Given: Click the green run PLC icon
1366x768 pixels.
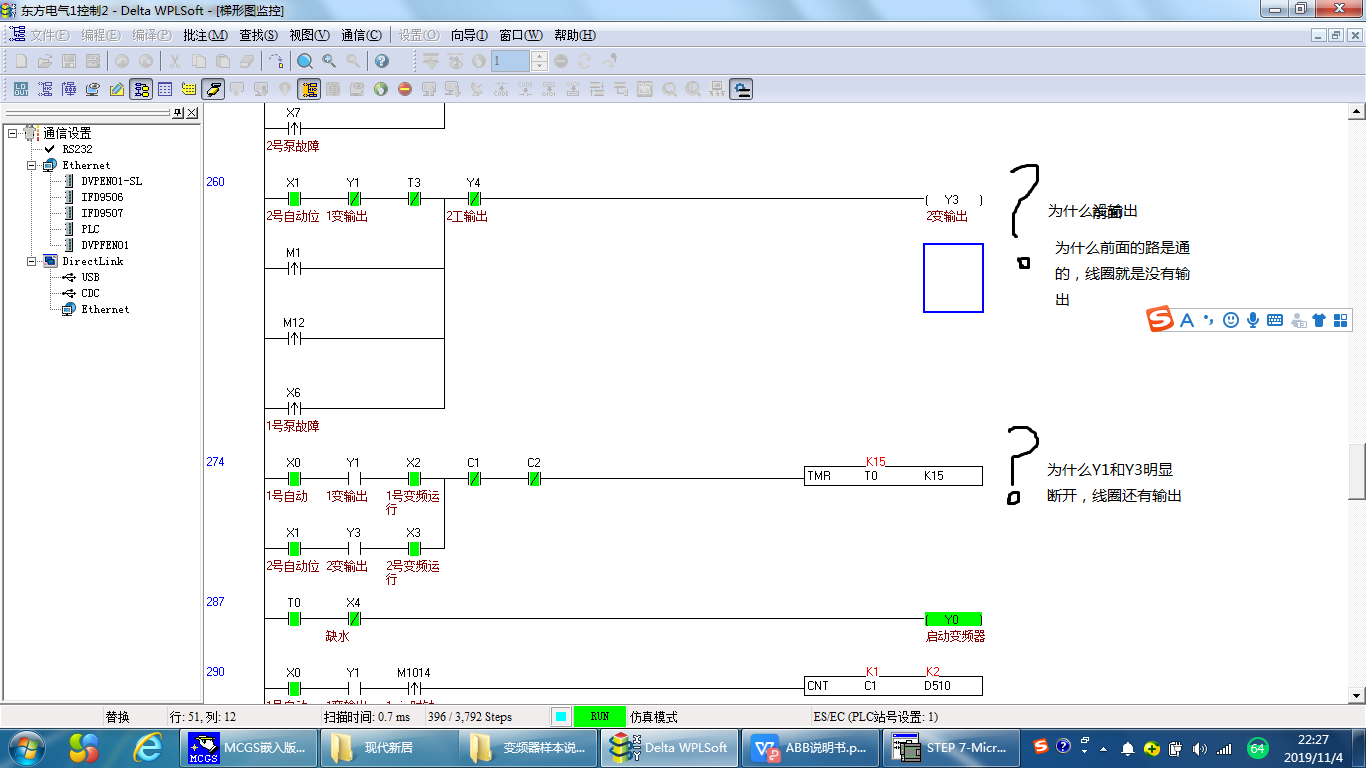Looking at the screenshot, I should [381, 89].
